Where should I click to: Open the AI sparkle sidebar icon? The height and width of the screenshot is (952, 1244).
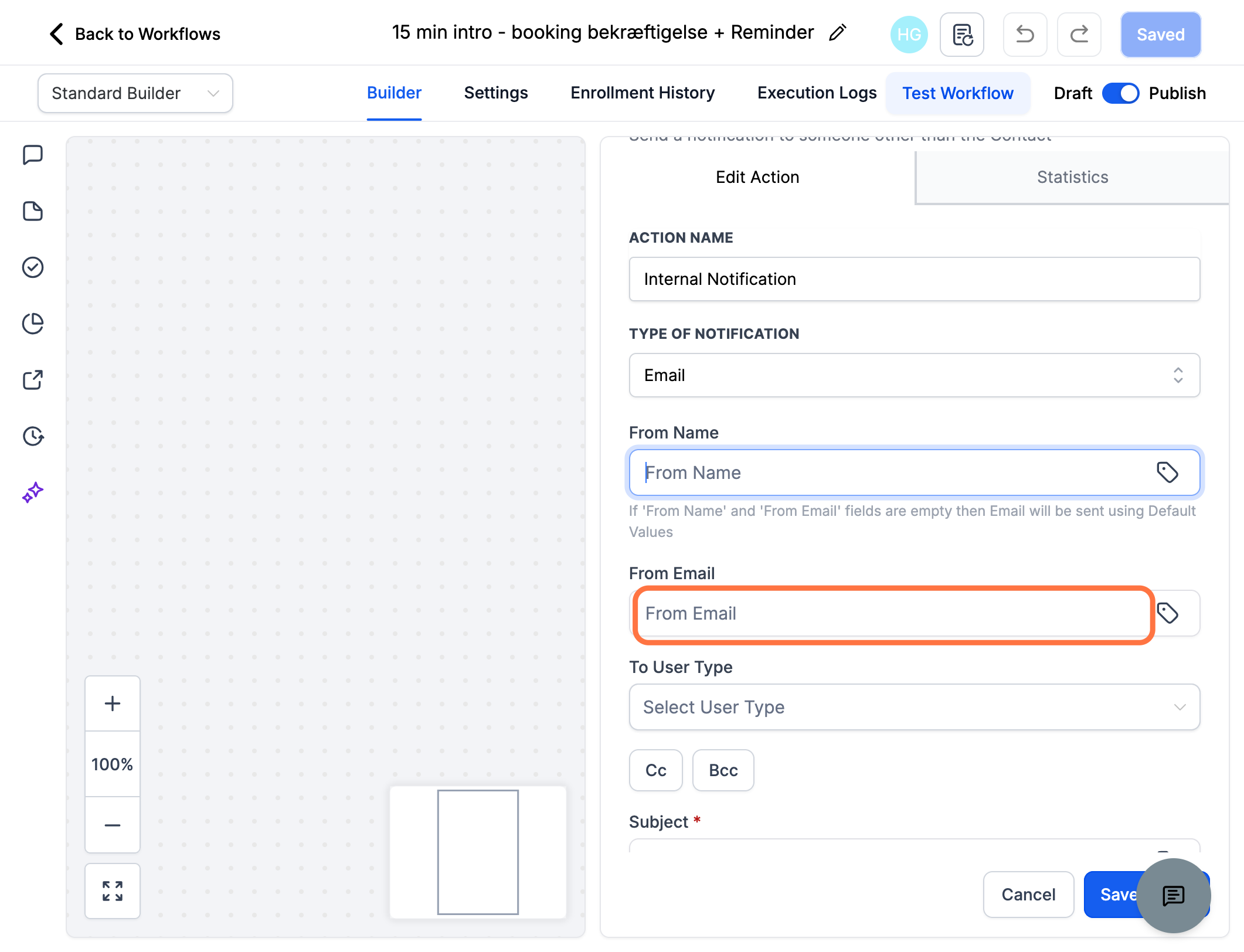[x=33, y=492]
